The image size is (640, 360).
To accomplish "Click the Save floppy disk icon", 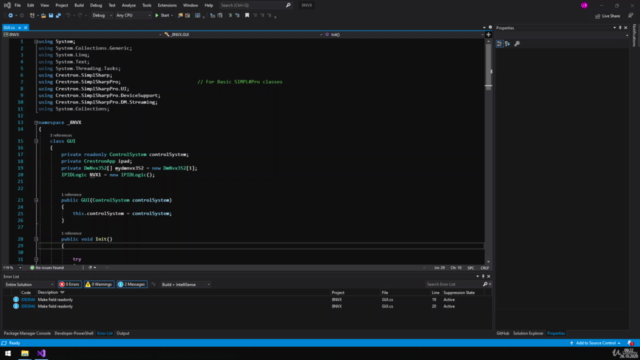I will click(51, 16).
